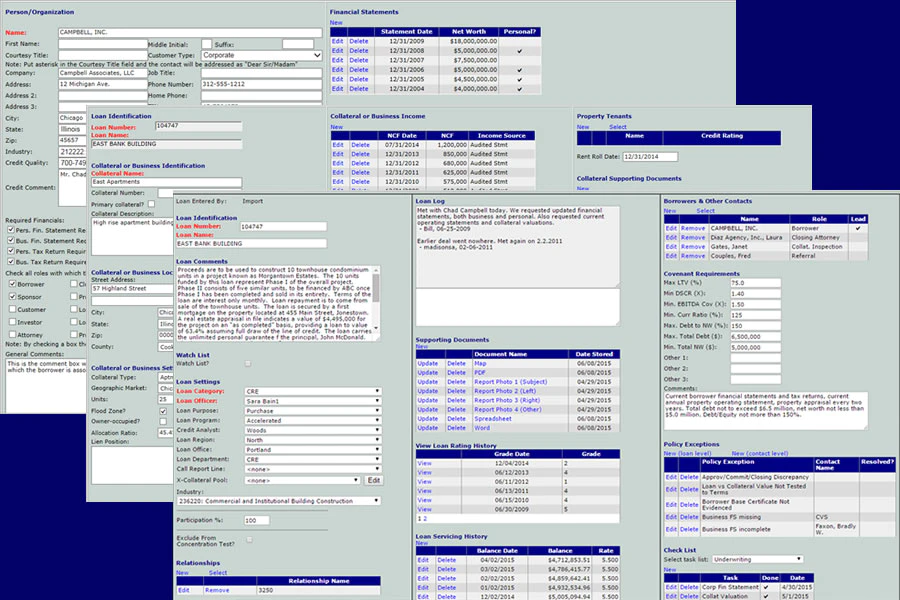Open the Spreadsheet supporting document
Image resolution: width=900 pixels, height=600 pixels.
tap(493, 419)
